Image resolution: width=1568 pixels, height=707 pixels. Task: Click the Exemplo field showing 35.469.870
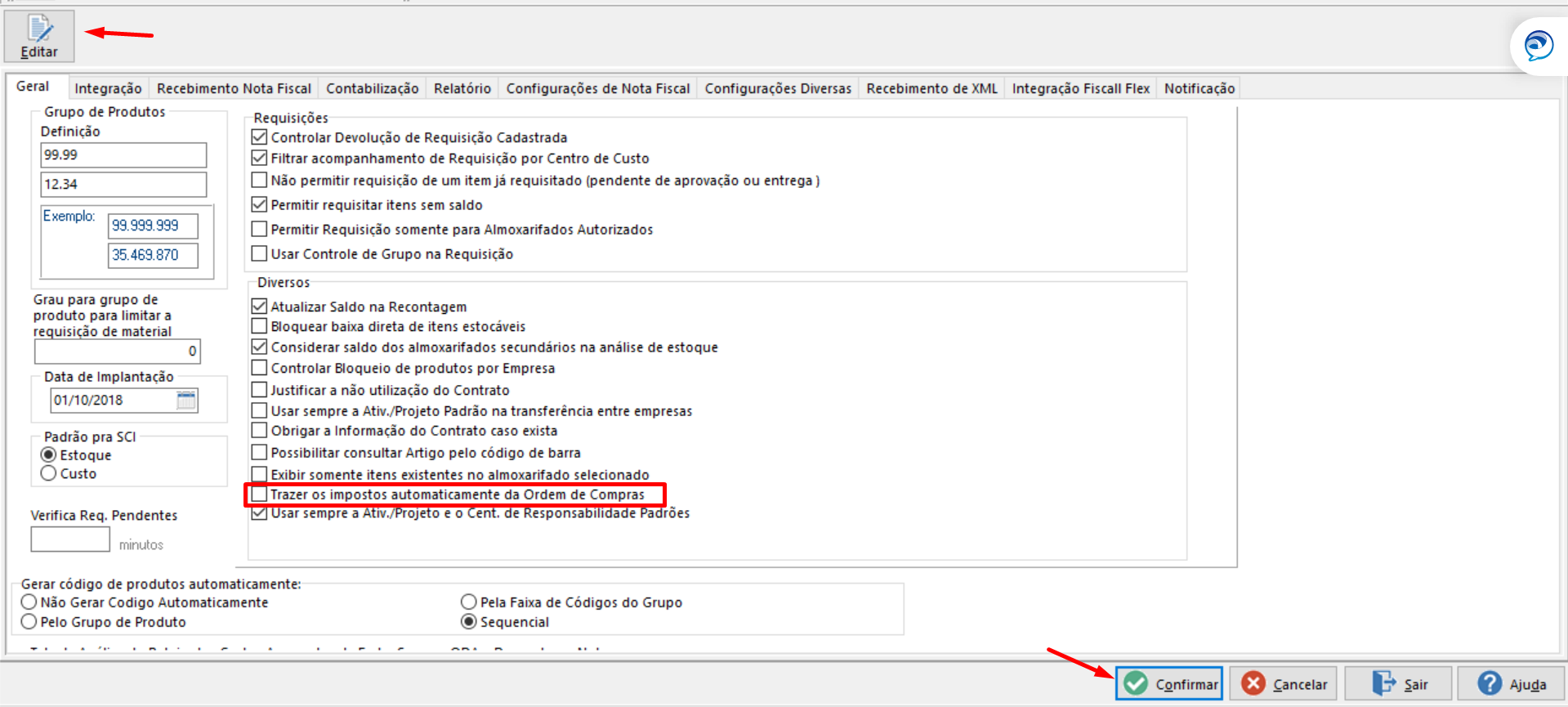point(153,255)
